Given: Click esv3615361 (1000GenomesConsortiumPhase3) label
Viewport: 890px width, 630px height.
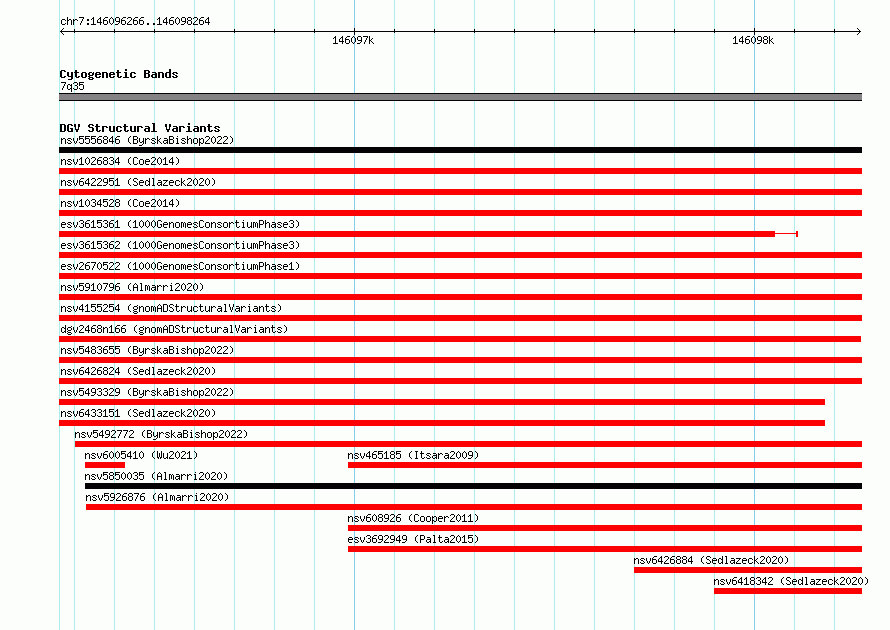Looking at the screenshot, I should point(180,224).
